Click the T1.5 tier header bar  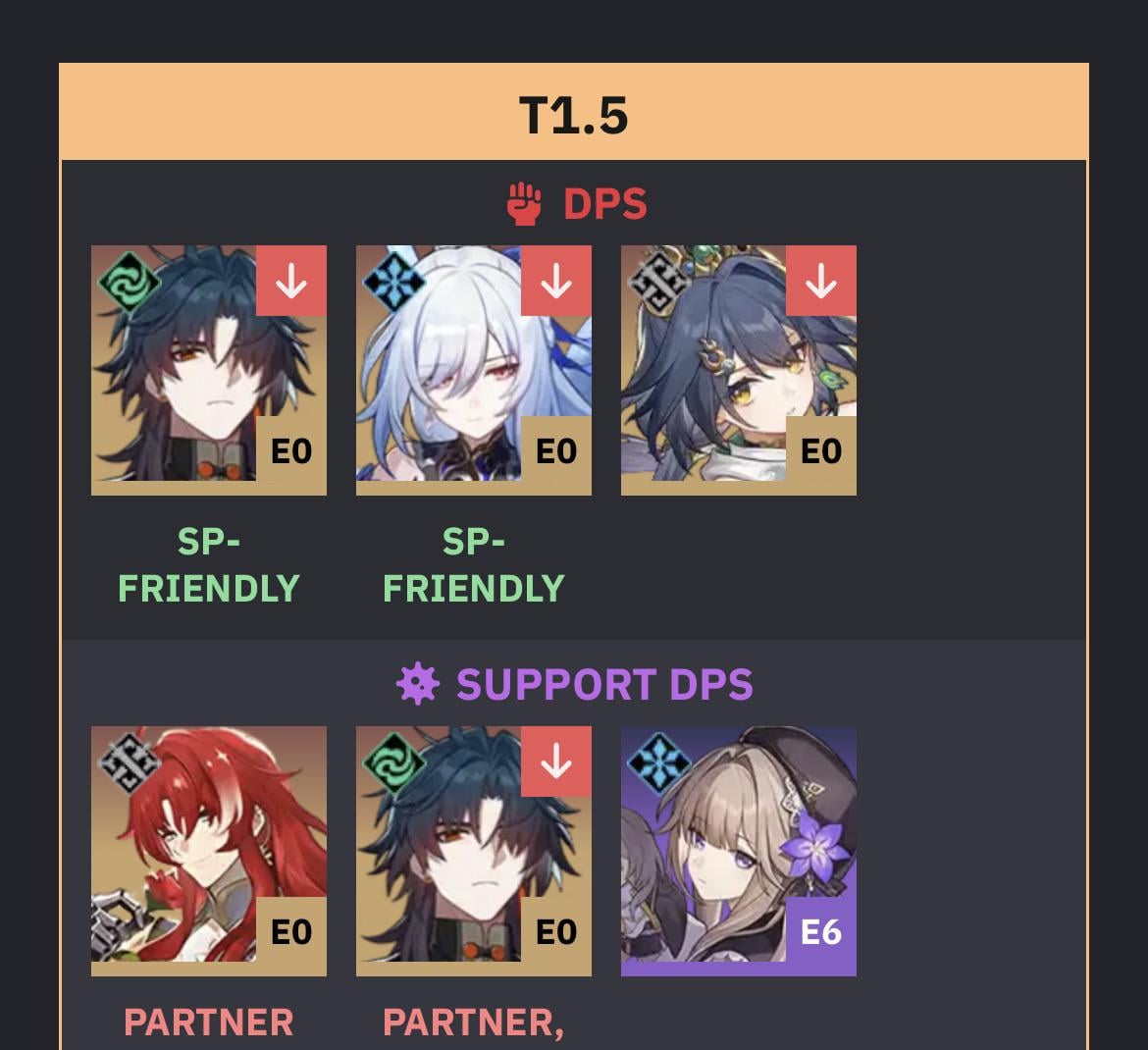(x=574, y=112)
